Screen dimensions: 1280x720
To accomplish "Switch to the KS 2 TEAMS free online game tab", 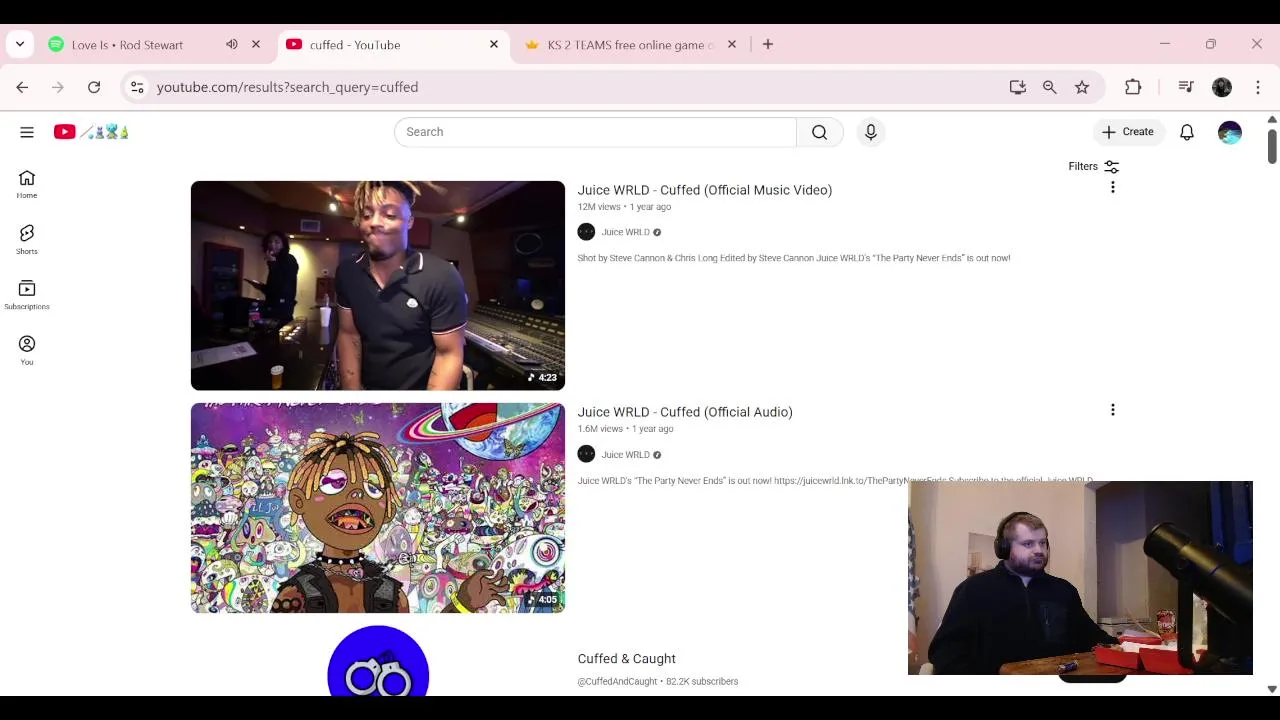I will pyautogui.click(x=631, y=45).
